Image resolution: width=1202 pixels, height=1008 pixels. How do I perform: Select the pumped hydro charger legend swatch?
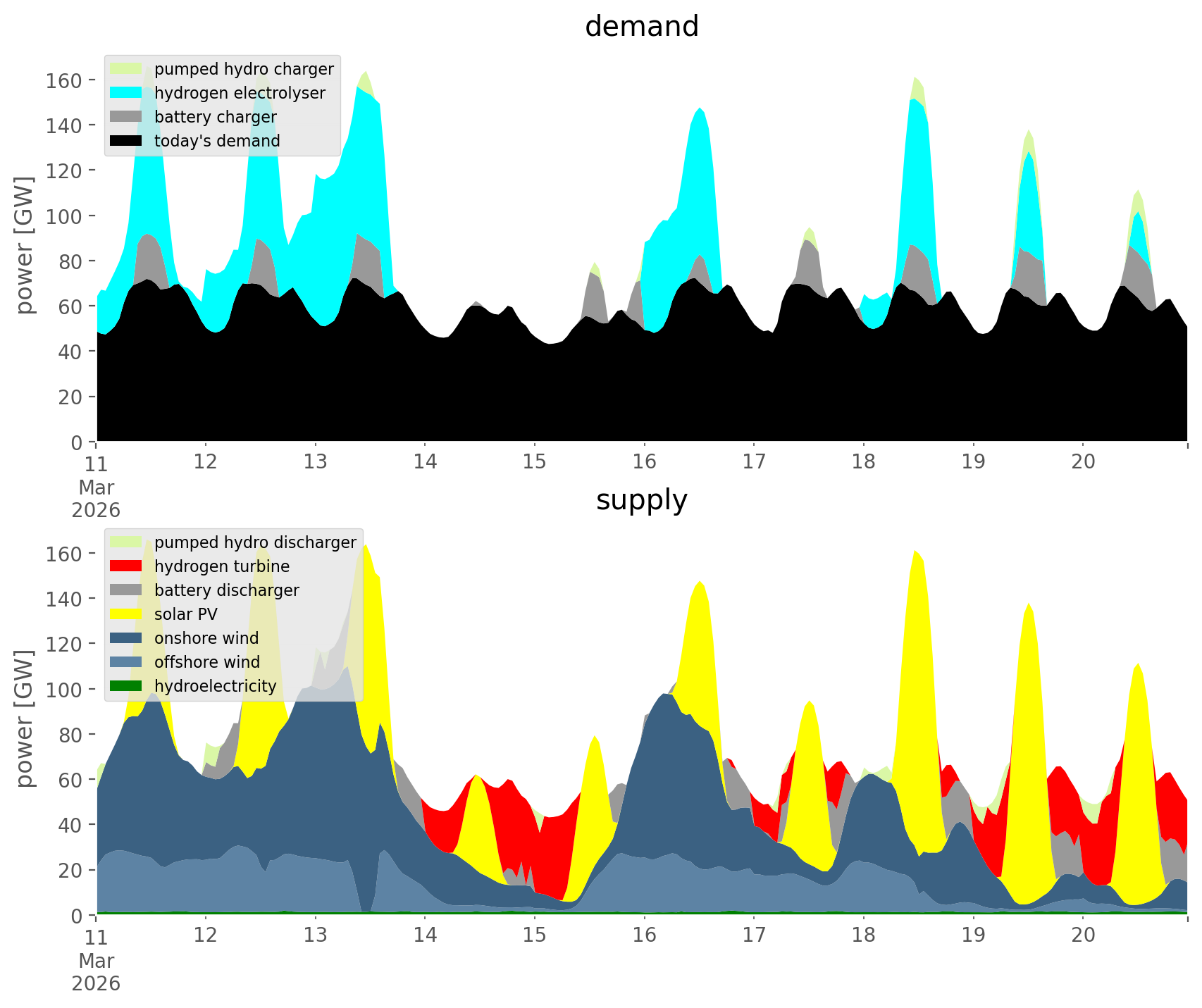click(x=126, y=69)
